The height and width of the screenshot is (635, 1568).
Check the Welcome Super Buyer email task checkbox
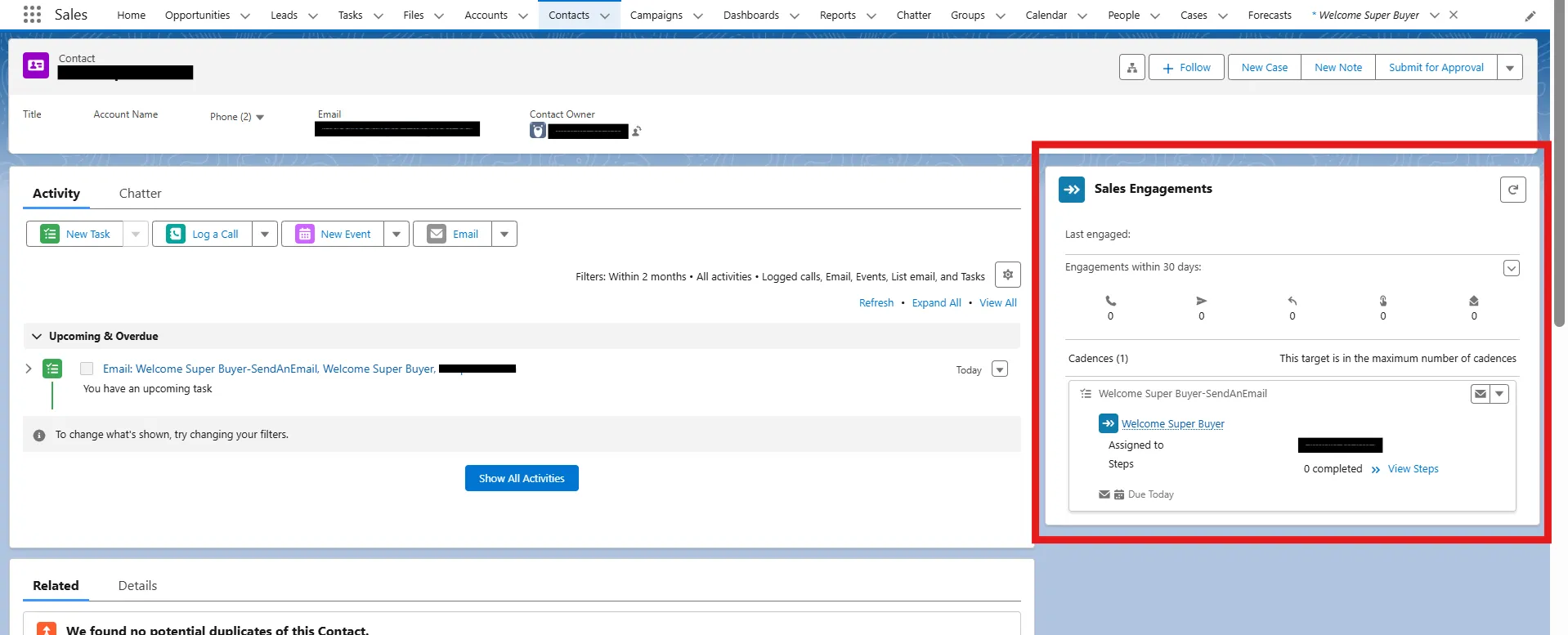pyautogui.click(x=87, y=369)
